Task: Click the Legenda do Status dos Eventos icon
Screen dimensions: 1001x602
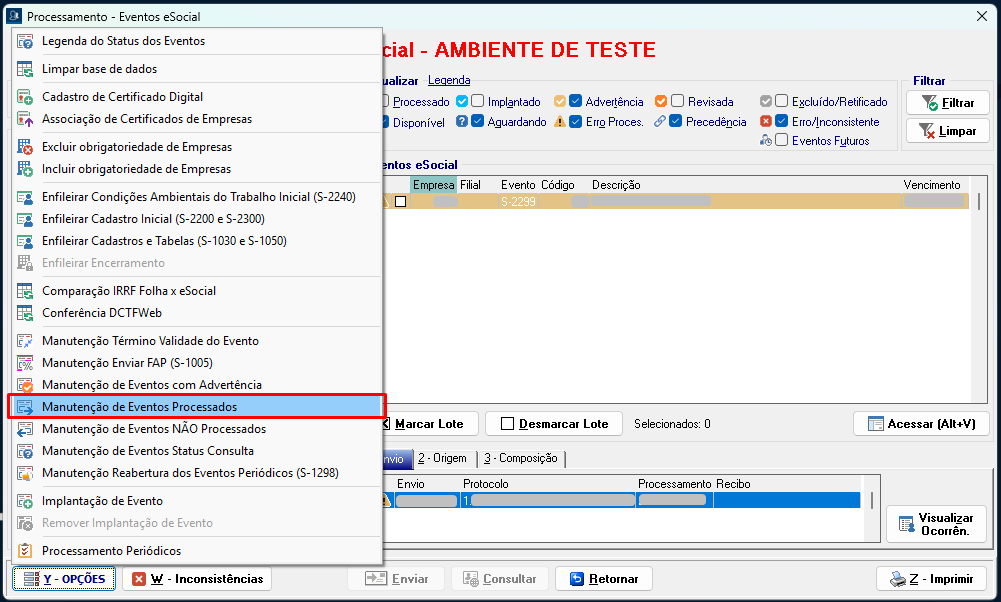Action: point(25,42)
